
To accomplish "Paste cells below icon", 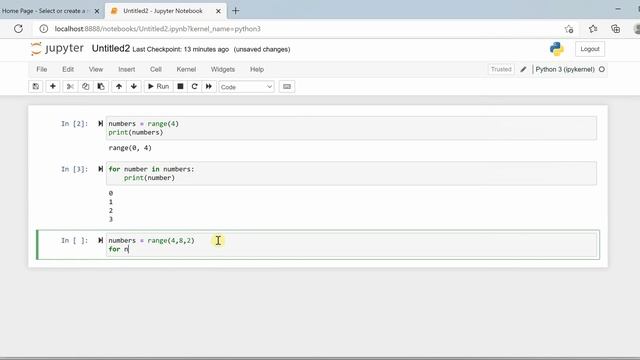I will click(x=101, y=87).
